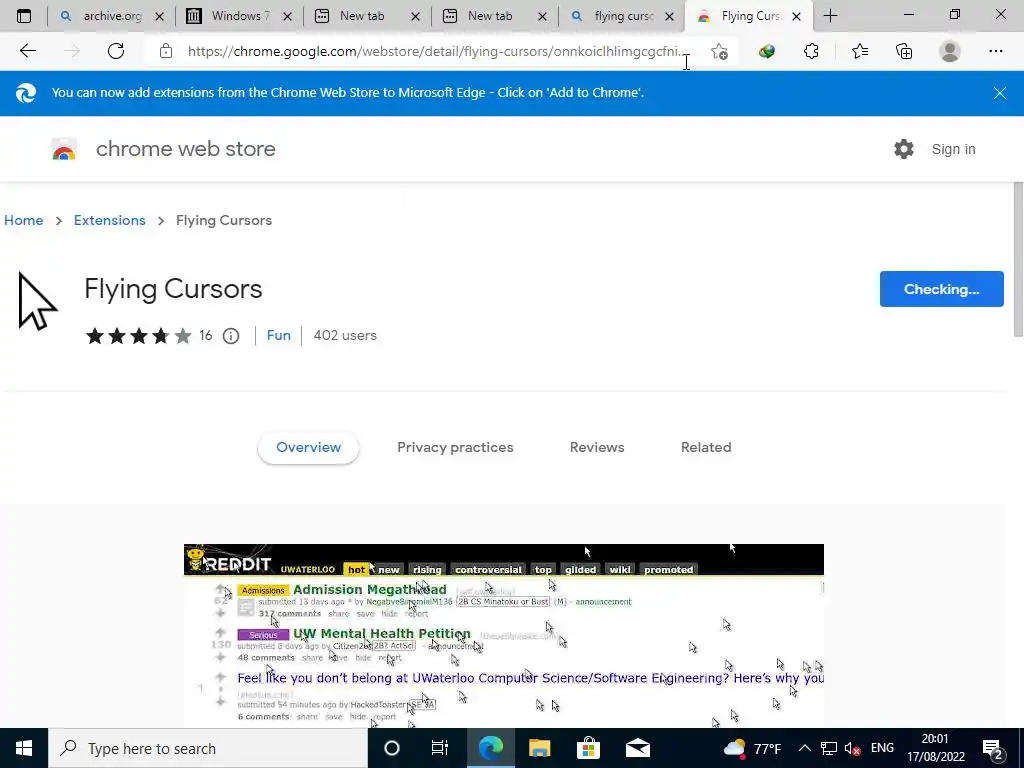Click the page vertical scrollbar
The image size is (1024, 768).
click(1018, 261)
